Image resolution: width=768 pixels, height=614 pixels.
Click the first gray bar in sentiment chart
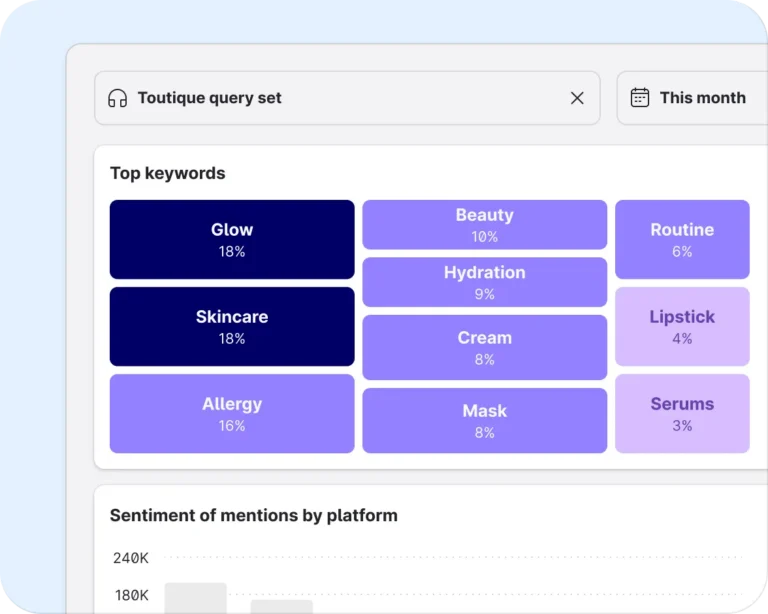[195, 598]
